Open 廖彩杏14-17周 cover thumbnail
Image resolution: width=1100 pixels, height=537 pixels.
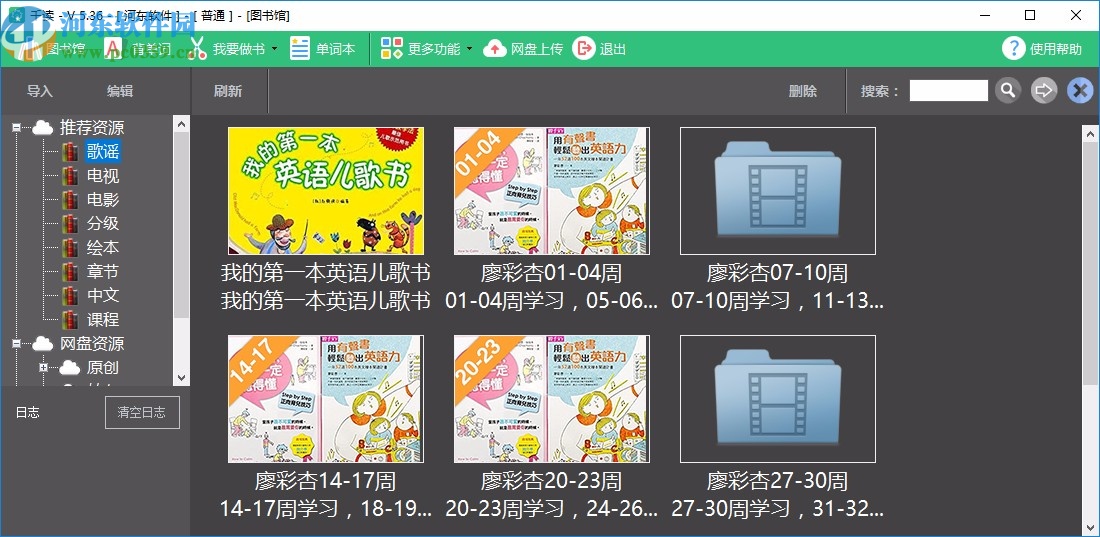point(326,399)
